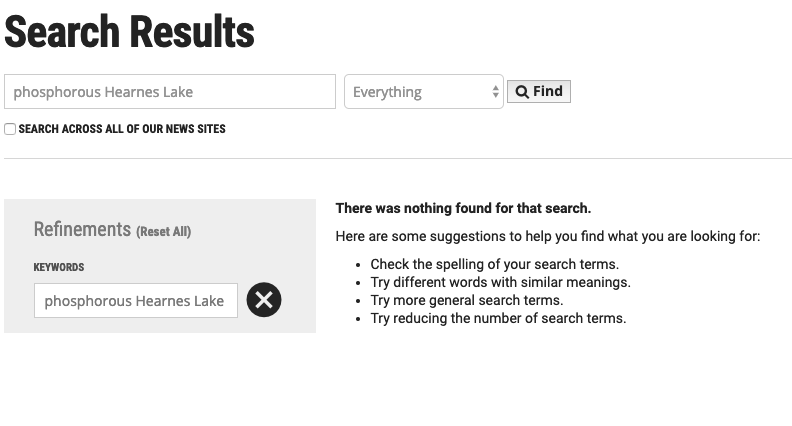Clear keywords with the black X icon
This screenshot has width=792, height=426.
click(264, 300)
